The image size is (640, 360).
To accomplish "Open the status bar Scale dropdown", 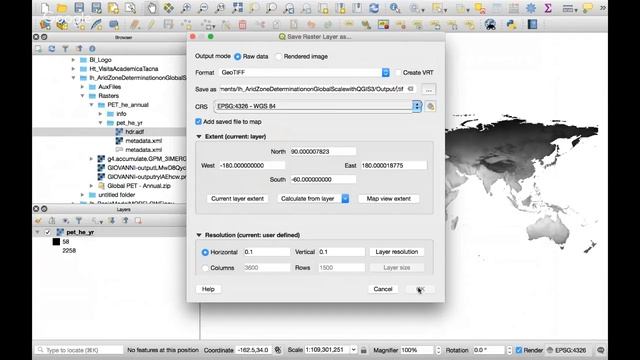I will tap(353, 350).
